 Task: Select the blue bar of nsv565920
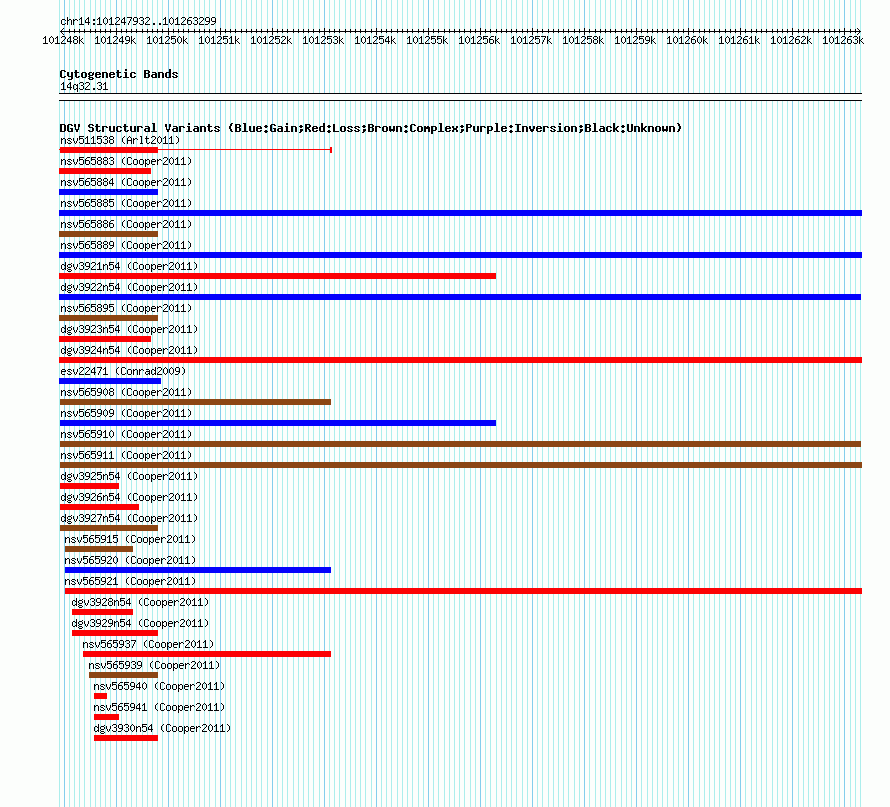[198, 570]
